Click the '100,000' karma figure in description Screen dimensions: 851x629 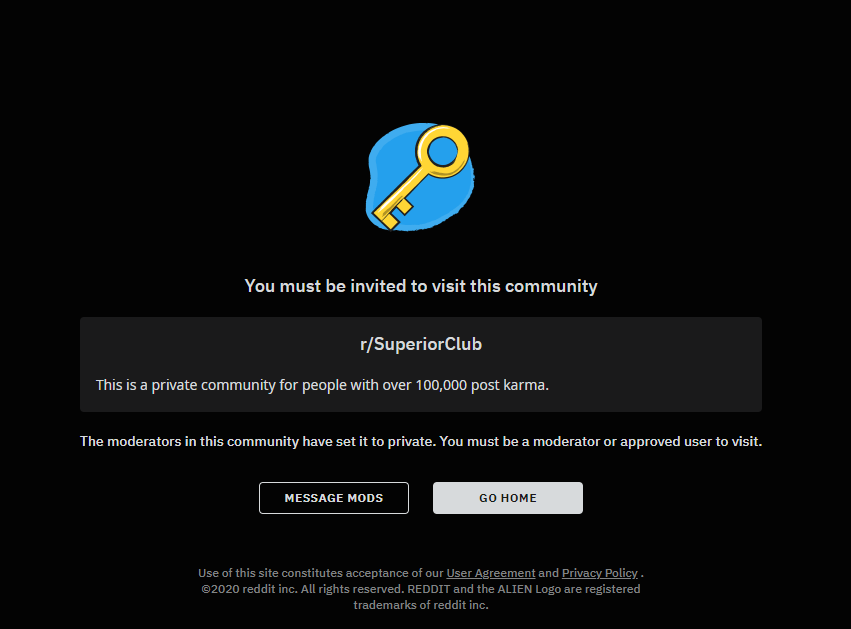pyautogui.click(x=441, y=385)
